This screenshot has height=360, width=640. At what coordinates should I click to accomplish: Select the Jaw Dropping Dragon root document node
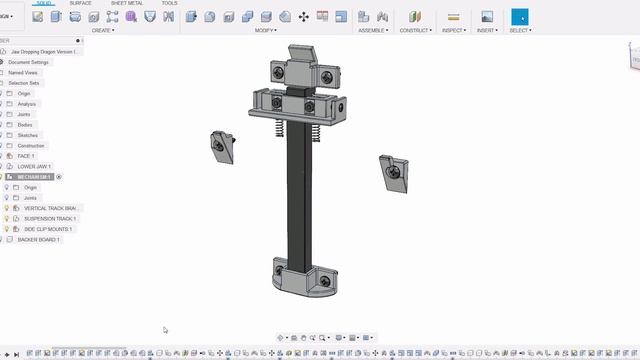(44, 52)
